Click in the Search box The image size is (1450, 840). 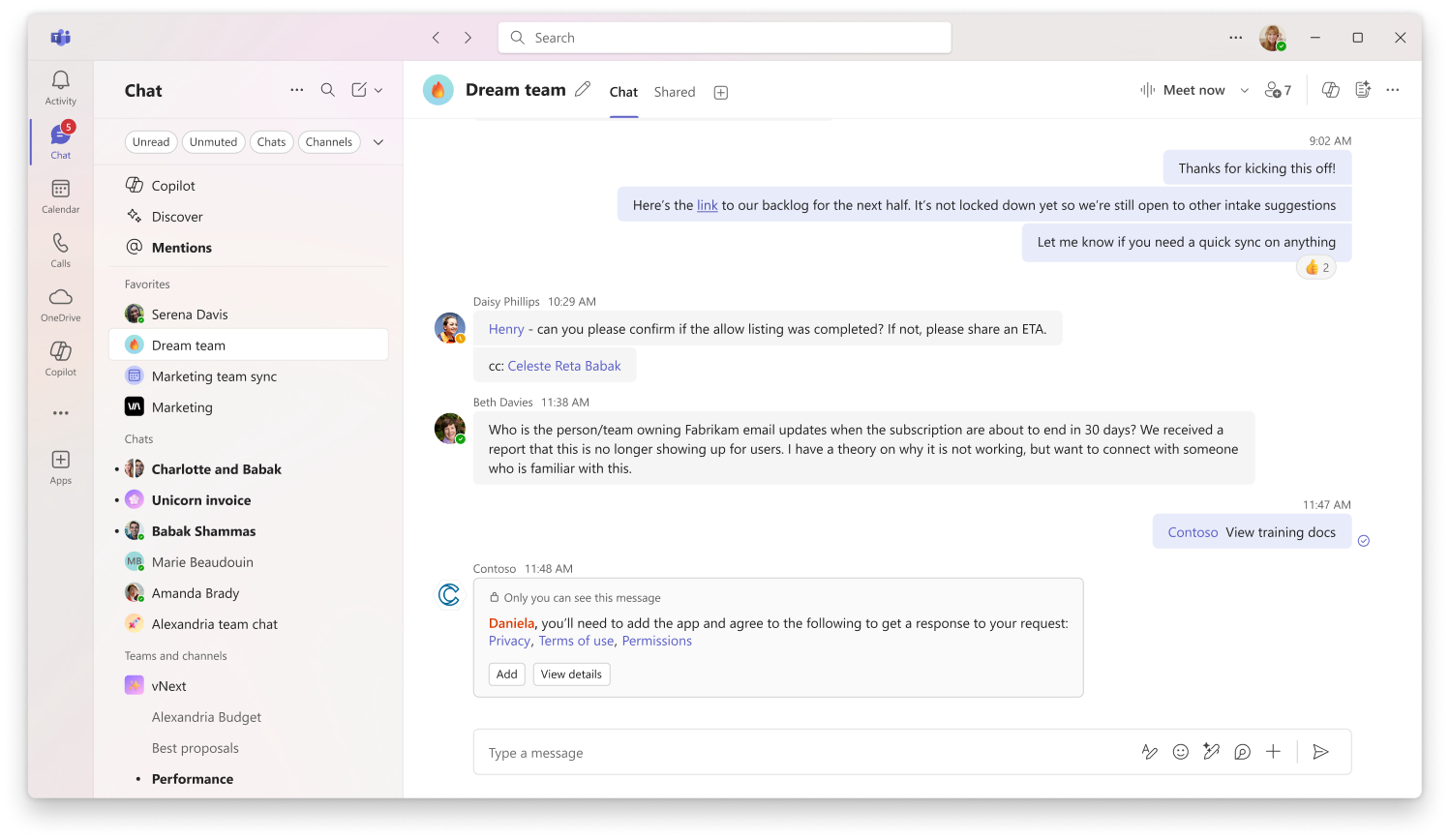click(x=725, y=38)
